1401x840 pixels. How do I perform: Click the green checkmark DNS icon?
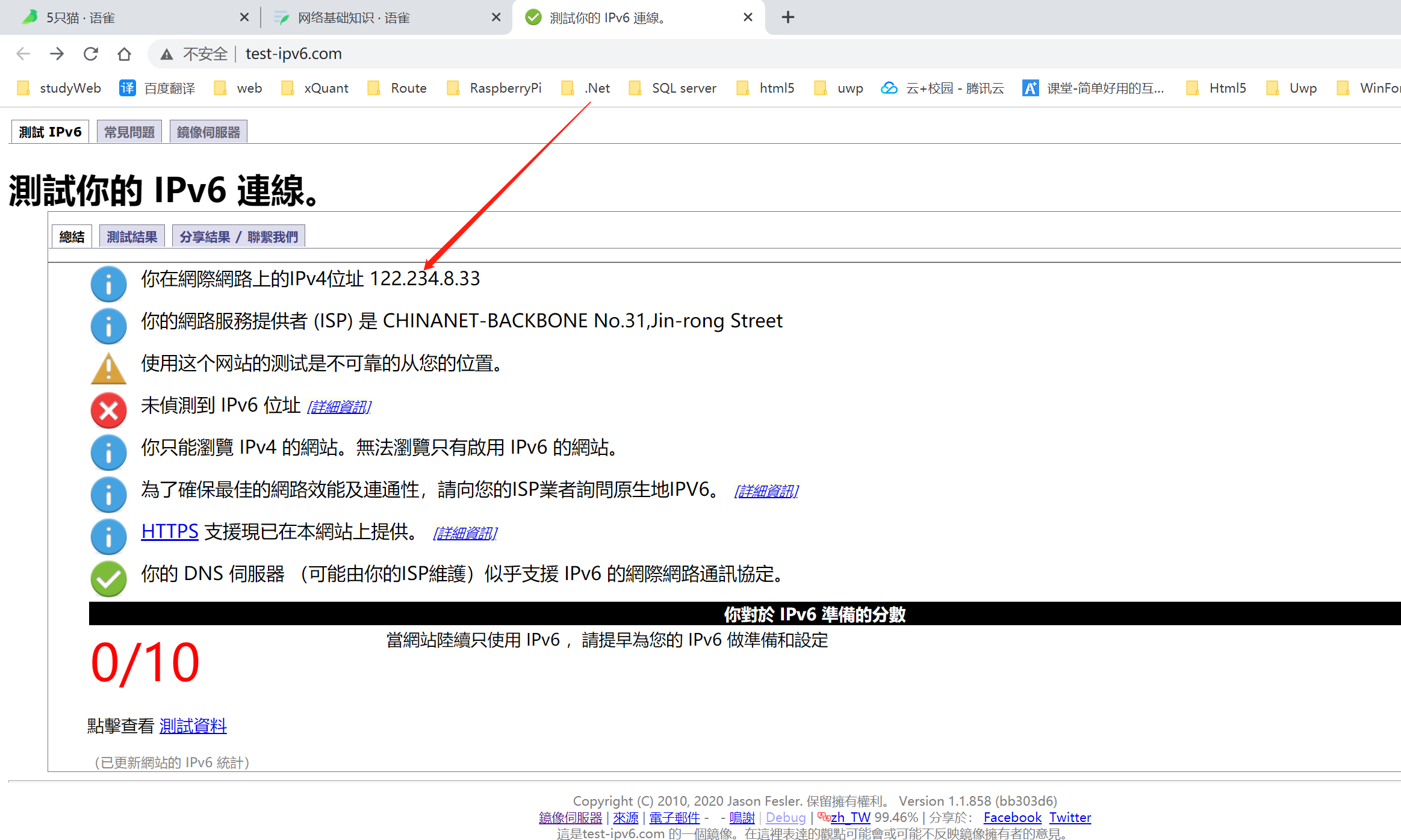(x=108, y=579)
